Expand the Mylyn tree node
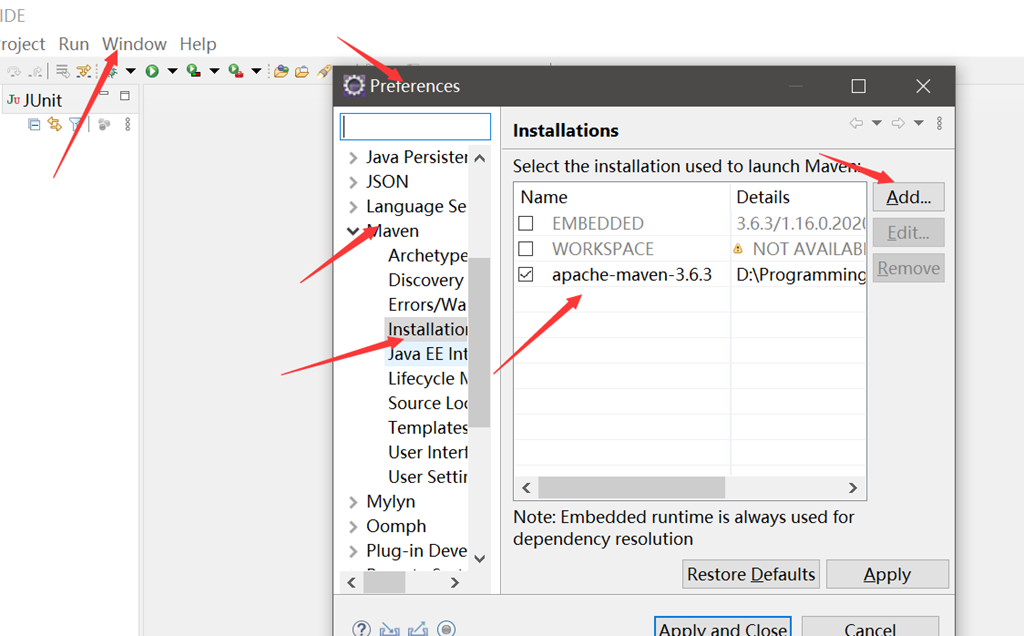1024x636 pixels. click(353, 501)
